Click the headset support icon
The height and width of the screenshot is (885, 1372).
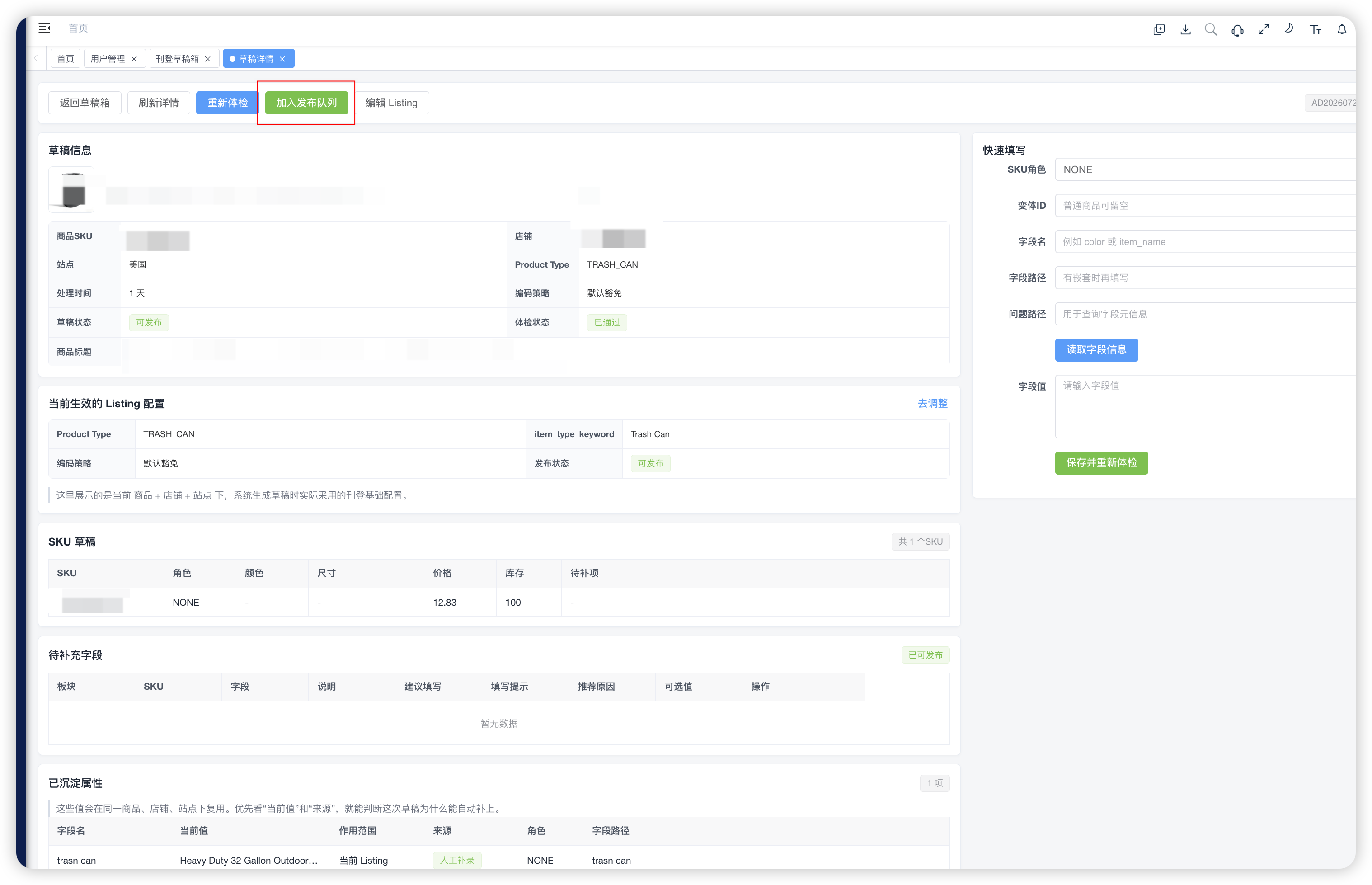(x=1238, y=30)
